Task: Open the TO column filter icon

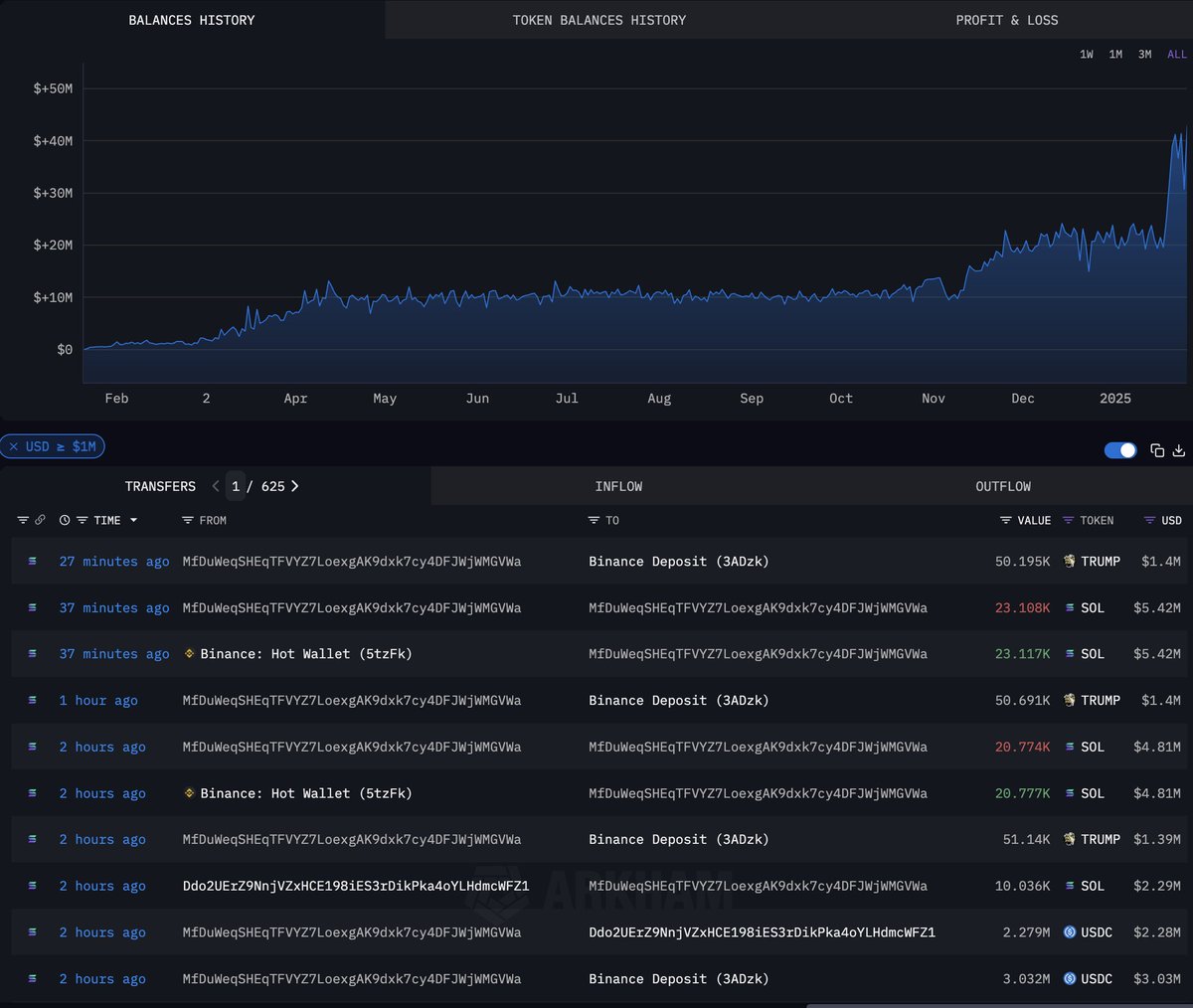Action: pos(594,520)
